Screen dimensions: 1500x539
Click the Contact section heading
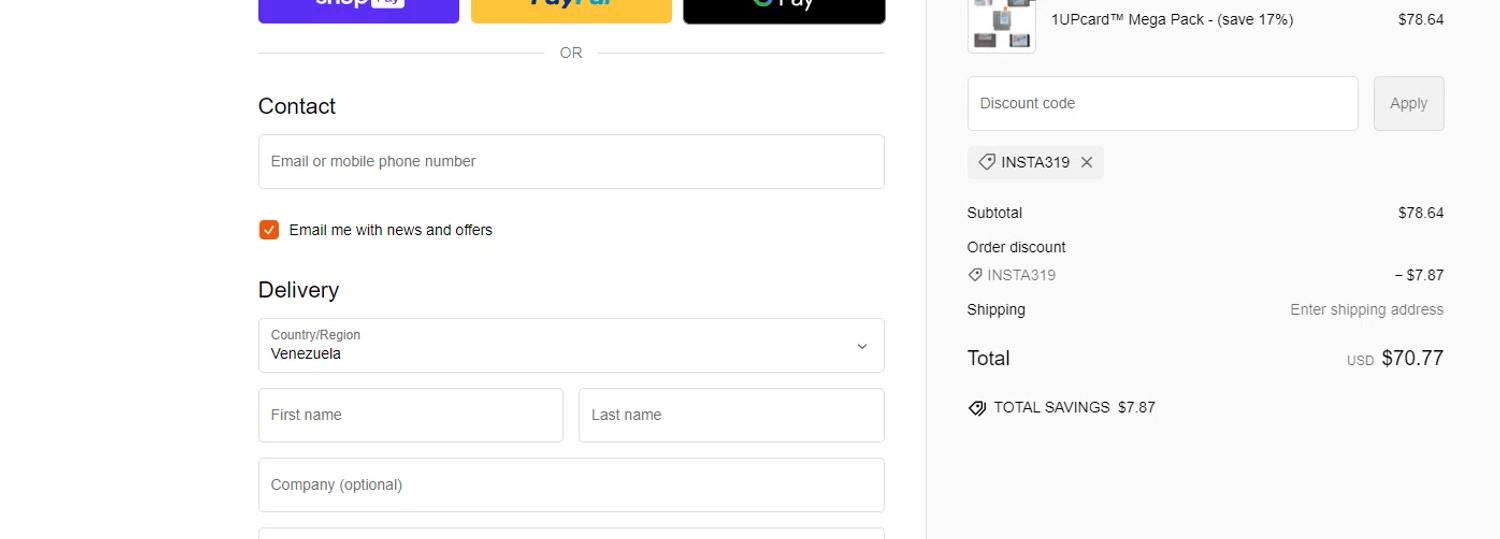click(x=297, y=106)
